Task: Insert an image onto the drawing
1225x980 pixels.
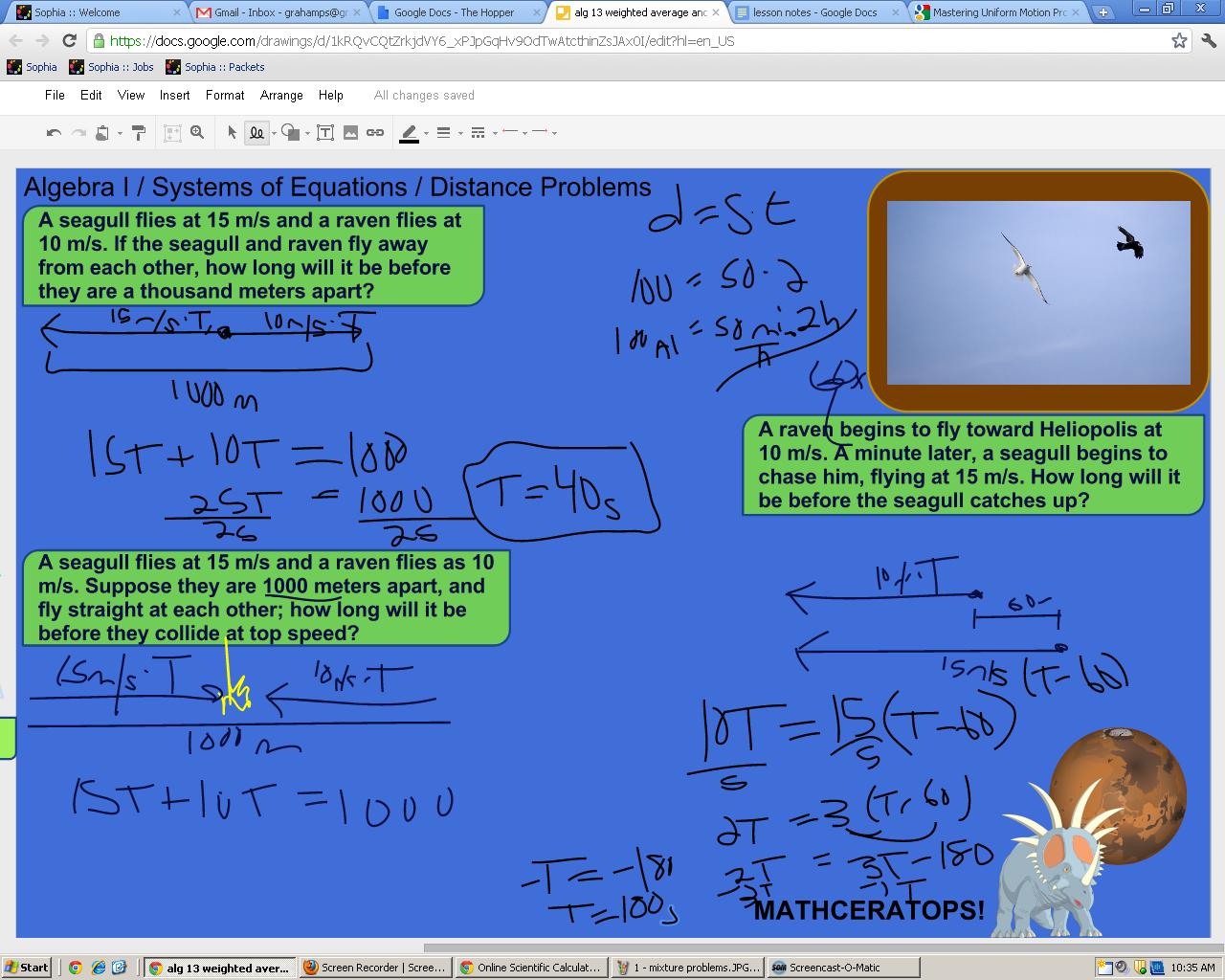Action: coord(350,132)
